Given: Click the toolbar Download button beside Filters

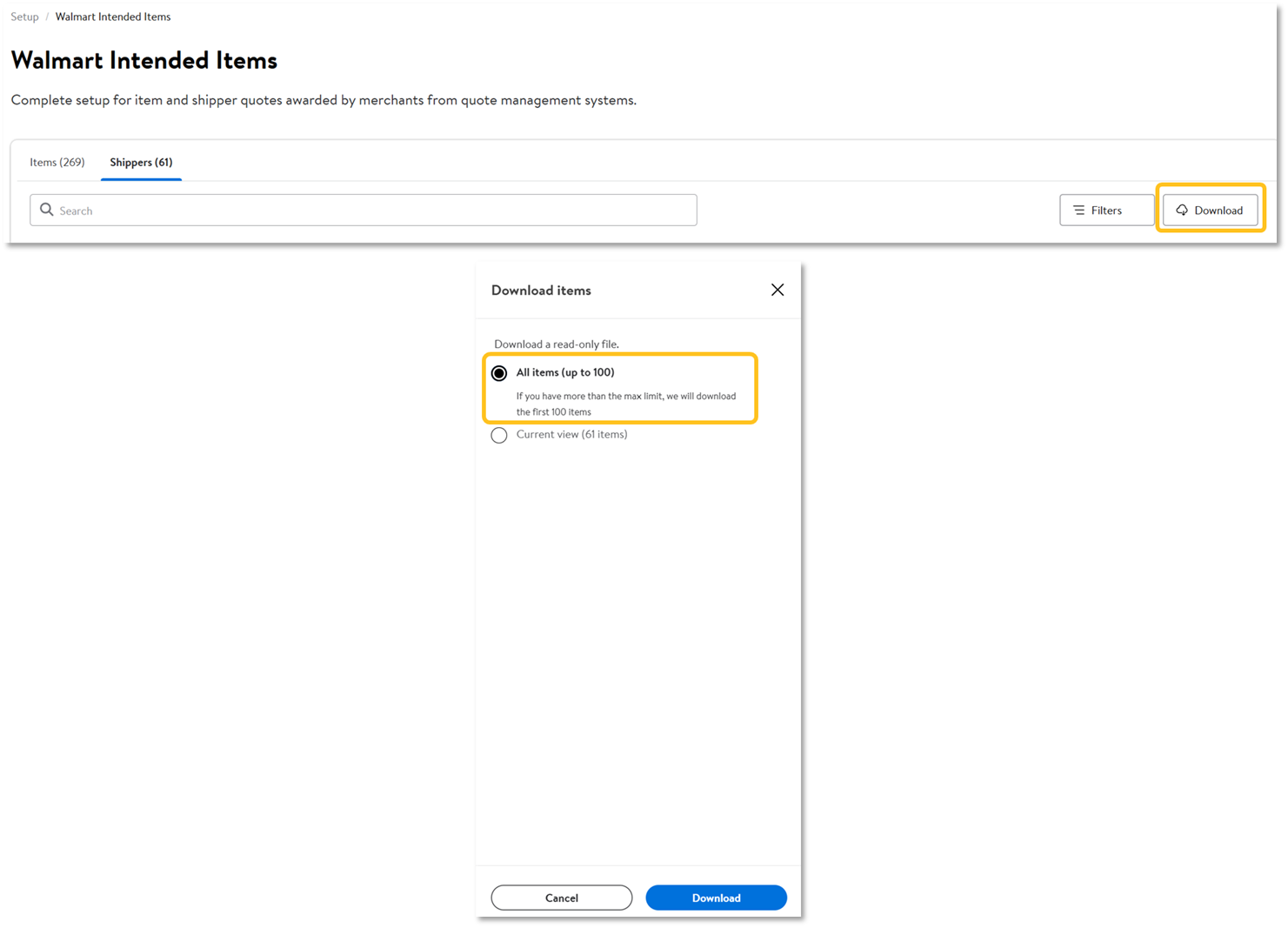Looking at the screenshot, I should pos(1210,210).
